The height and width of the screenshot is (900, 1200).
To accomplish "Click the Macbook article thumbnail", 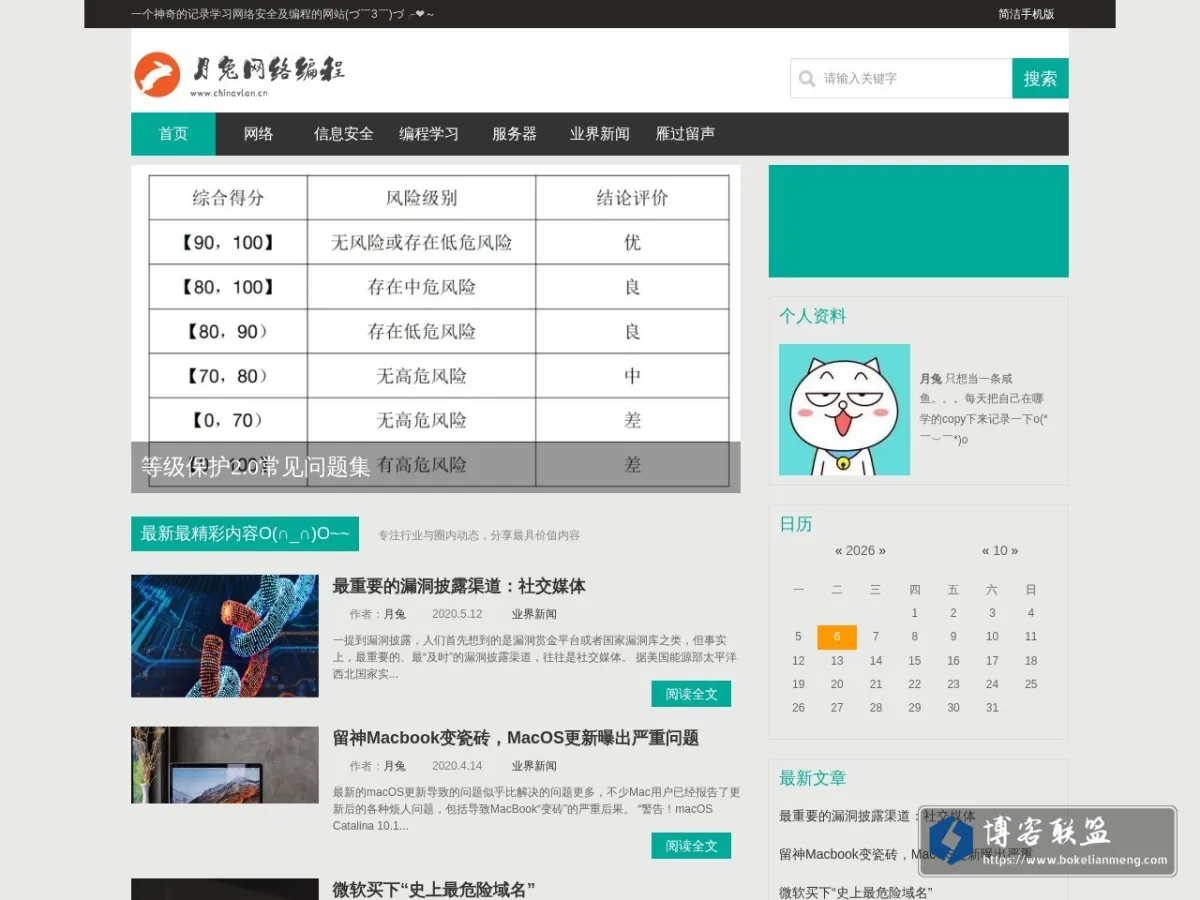I will coord(225,765).
